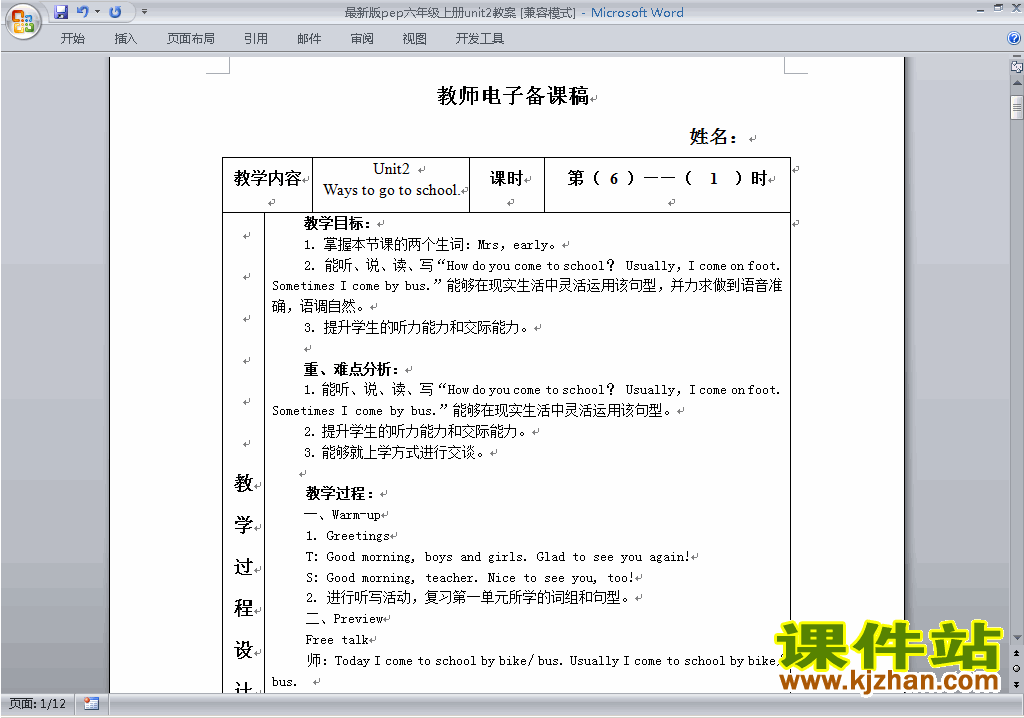Viewport: 1024px width, 718px height.
Task: Click the macro recording icon in the status bar
Action: [91, 704]
